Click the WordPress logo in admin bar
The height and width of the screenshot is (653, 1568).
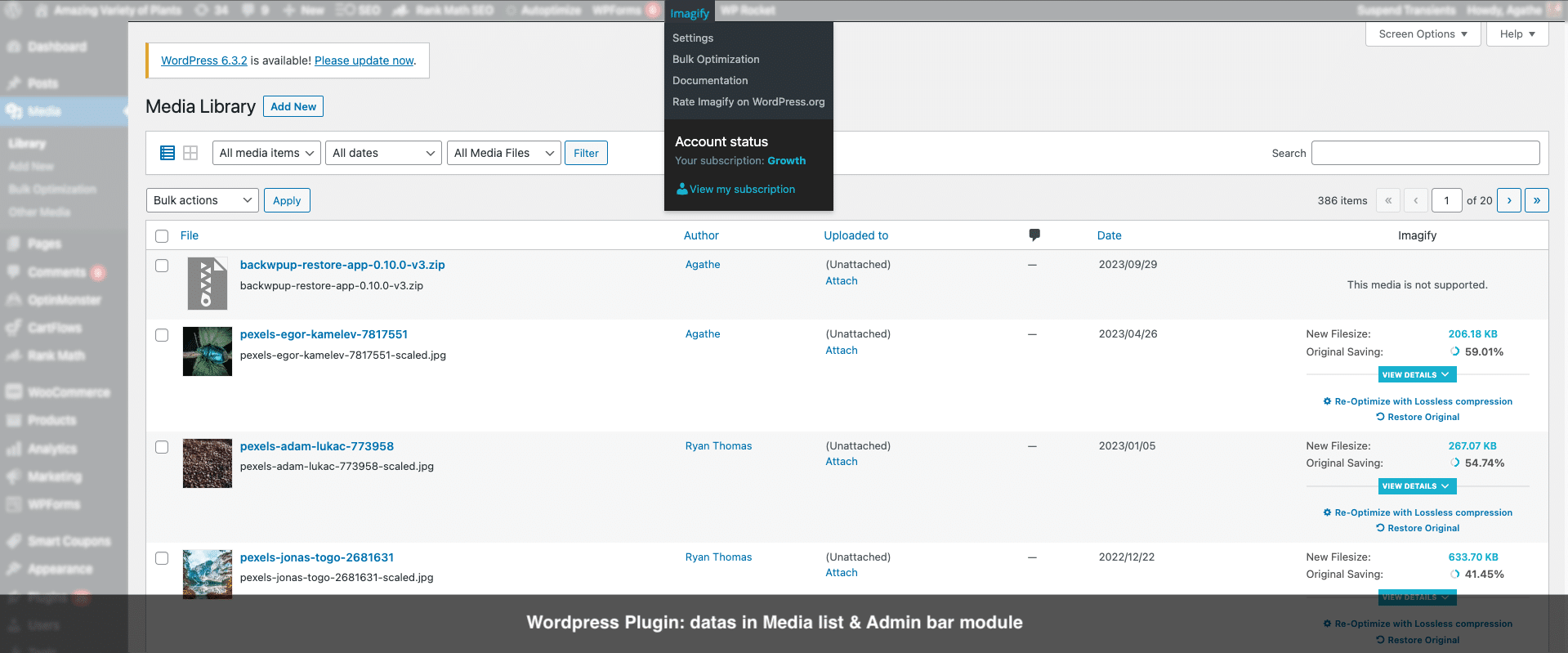(14, 11)
